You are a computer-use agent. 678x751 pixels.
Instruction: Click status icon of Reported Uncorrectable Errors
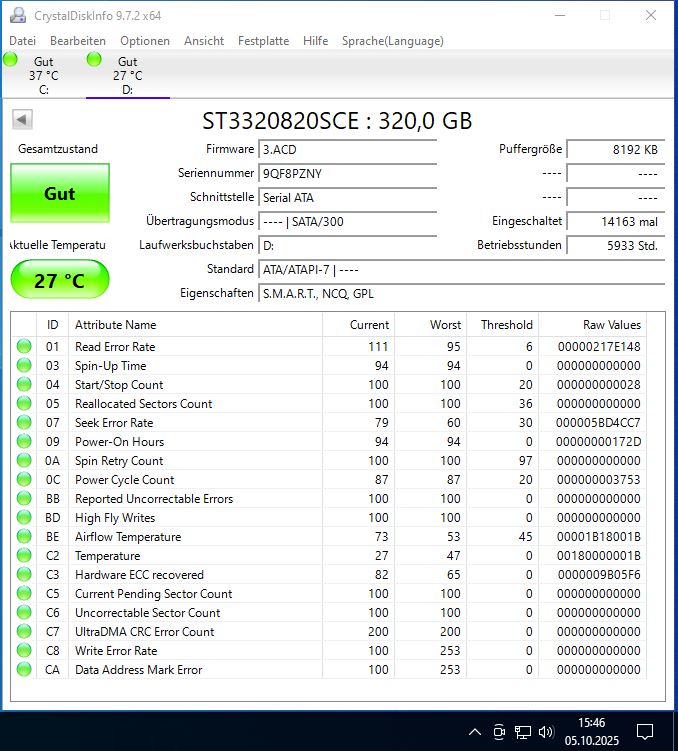(x=24, y=498)
